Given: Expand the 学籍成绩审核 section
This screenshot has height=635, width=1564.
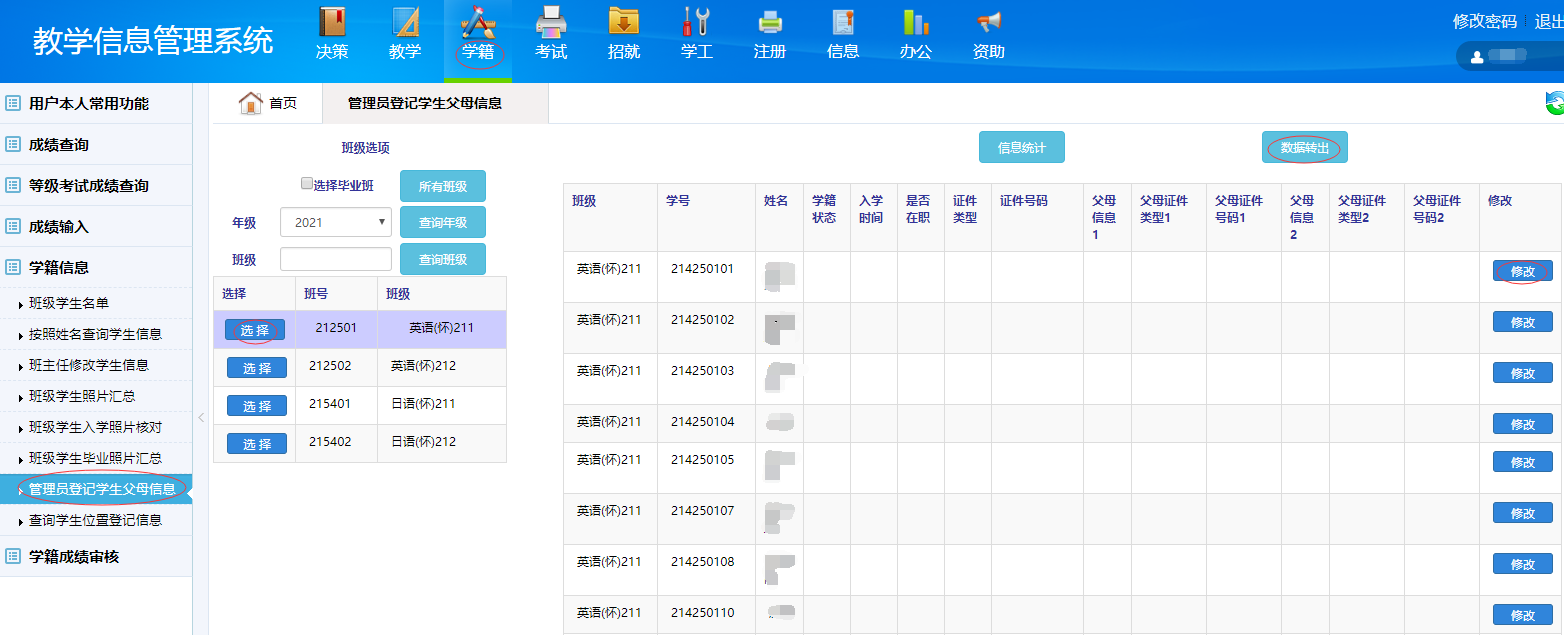Looking at the screenshot, I should (96, 556).
